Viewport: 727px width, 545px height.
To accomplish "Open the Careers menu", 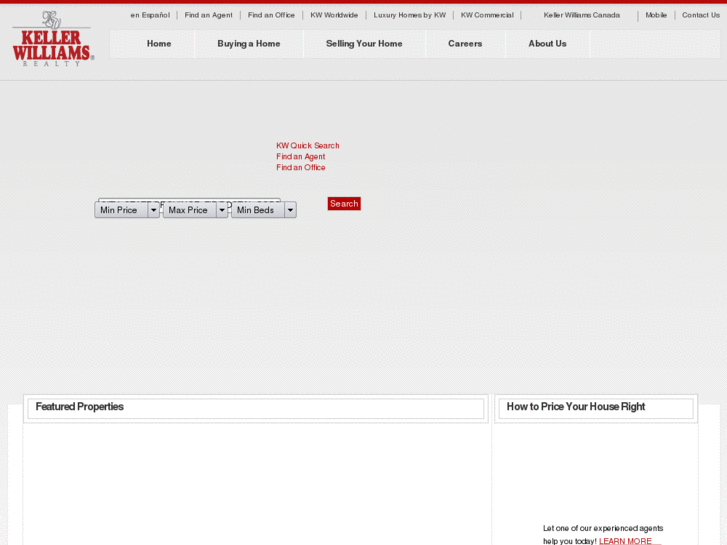I will pos(465,44).
